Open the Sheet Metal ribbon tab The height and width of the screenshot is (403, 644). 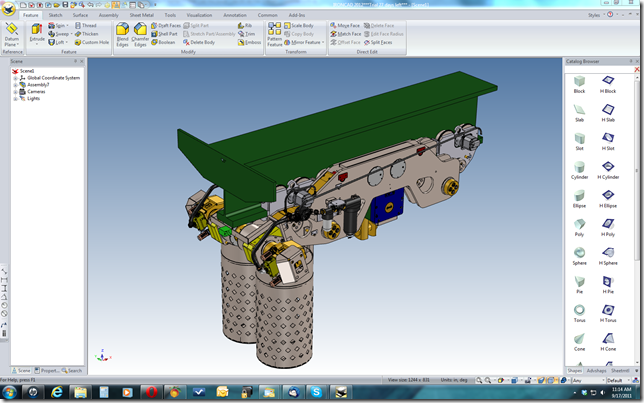pos(141,16)
